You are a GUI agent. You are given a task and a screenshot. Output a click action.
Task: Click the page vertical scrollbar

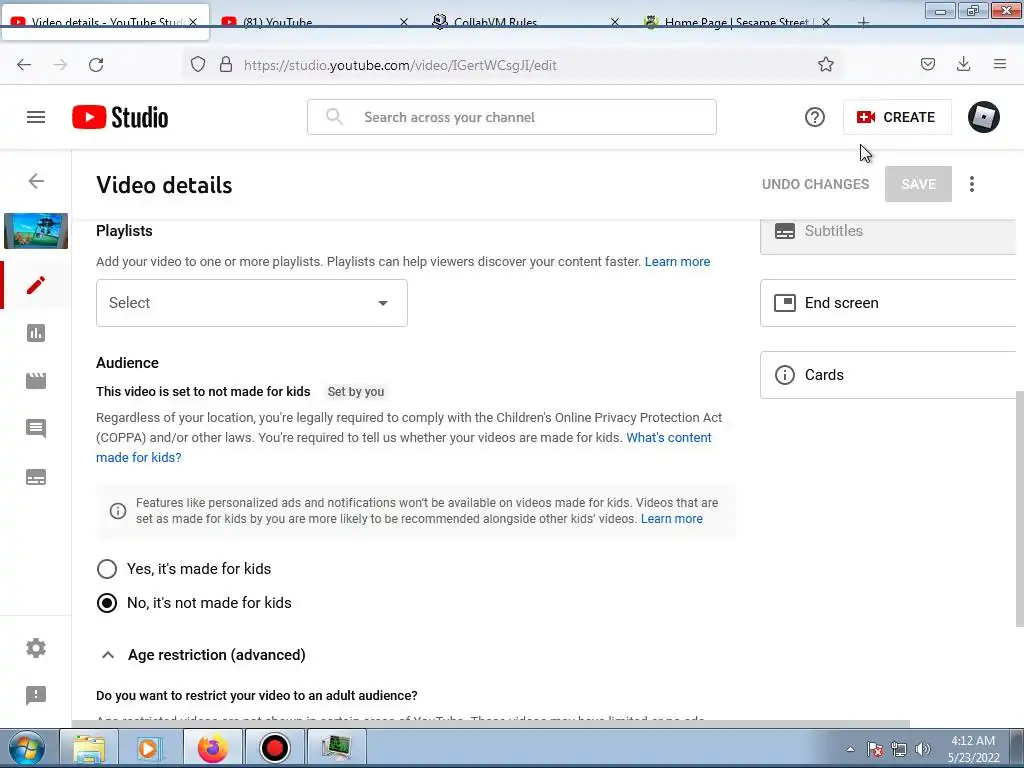(1019, 509)
